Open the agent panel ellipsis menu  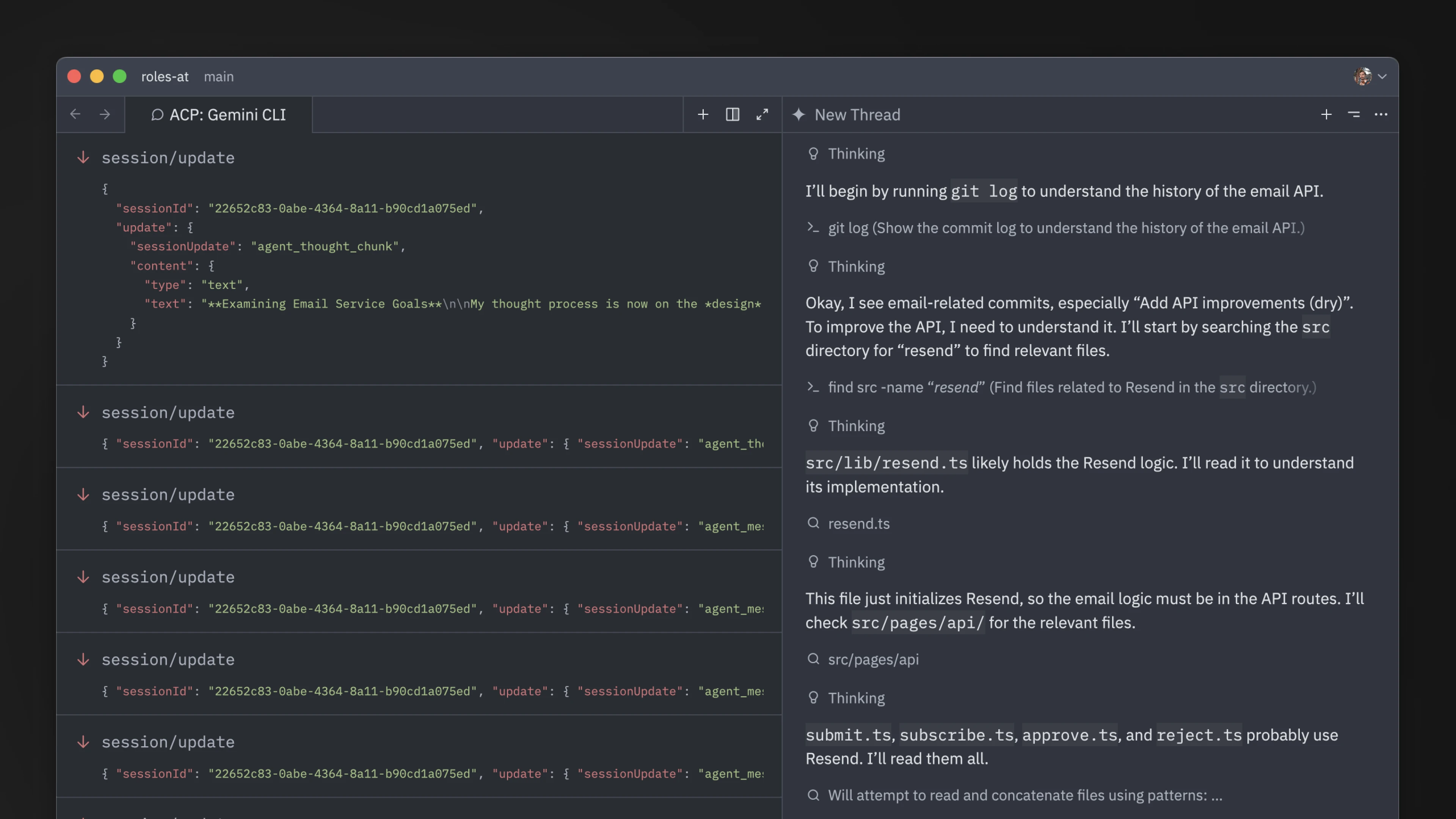[x=1381, y=115]
